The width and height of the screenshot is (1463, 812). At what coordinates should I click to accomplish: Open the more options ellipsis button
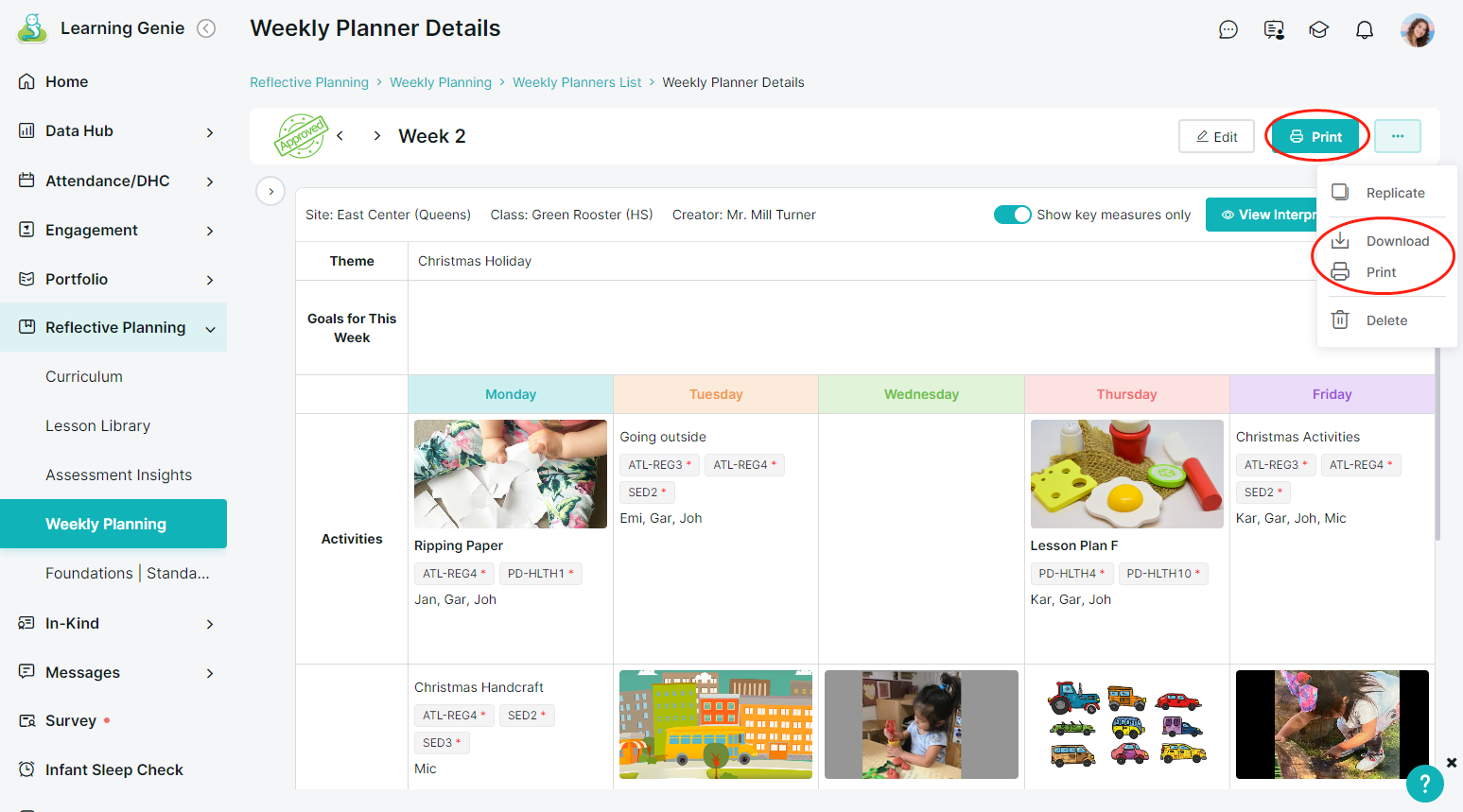point(1398,136)
